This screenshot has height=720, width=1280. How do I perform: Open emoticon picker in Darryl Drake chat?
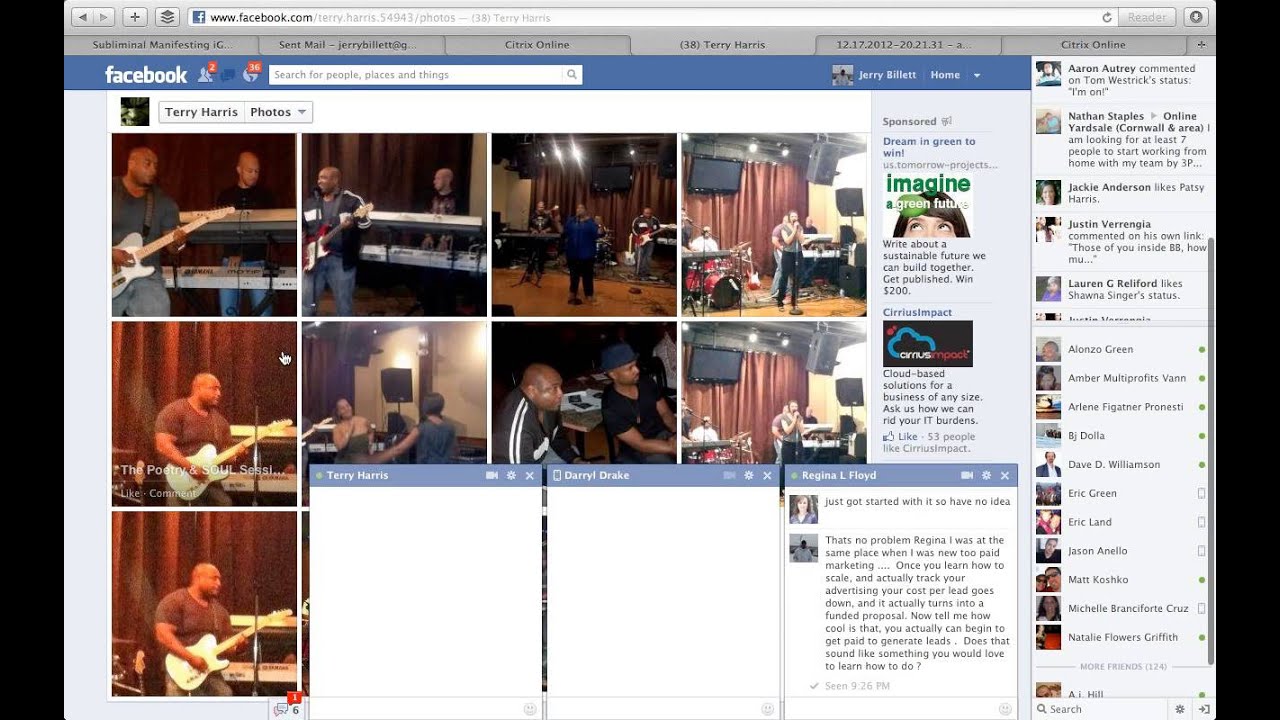[x=767, y=709]
